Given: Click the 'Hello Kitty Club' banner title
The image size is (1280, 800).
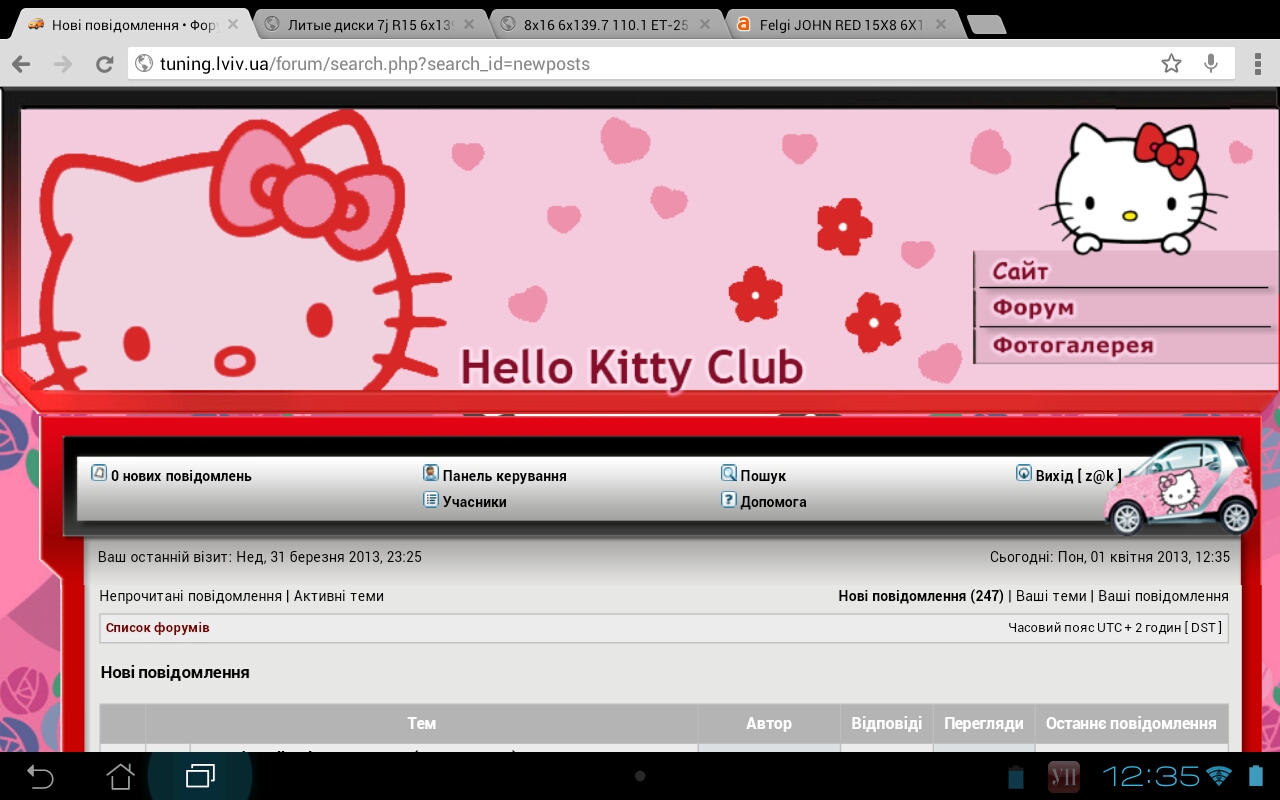Looking at the screenshot, I should point(632,369).
